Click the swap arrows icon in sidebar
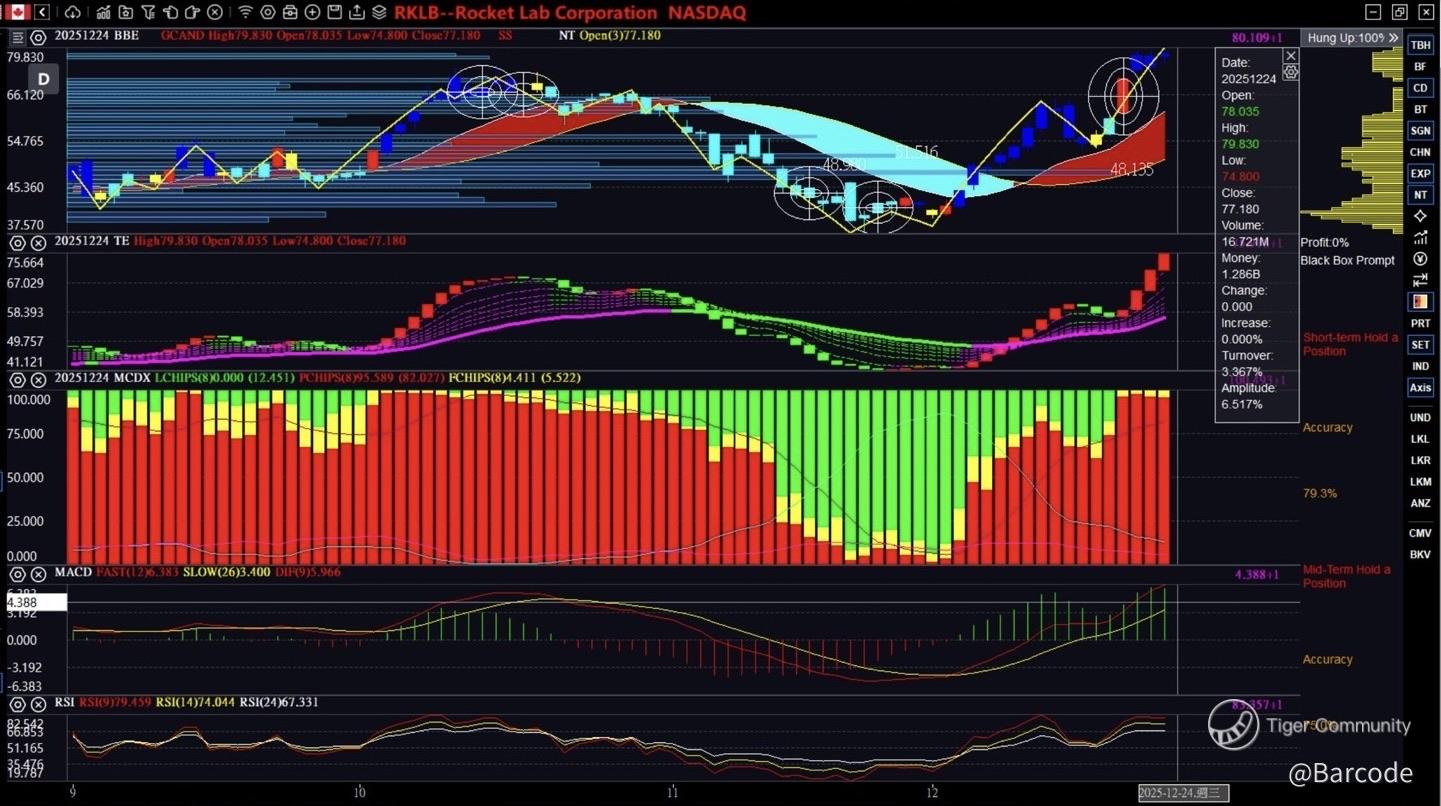1441x806 pixels. click(x=1419, y=281)
